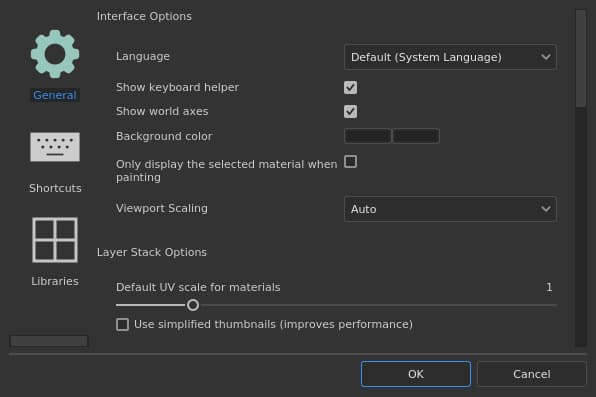Screen dimensions: 596x397
Task: Open the Viewport Scaling Auto dropdown
Action: pos(450,209)
